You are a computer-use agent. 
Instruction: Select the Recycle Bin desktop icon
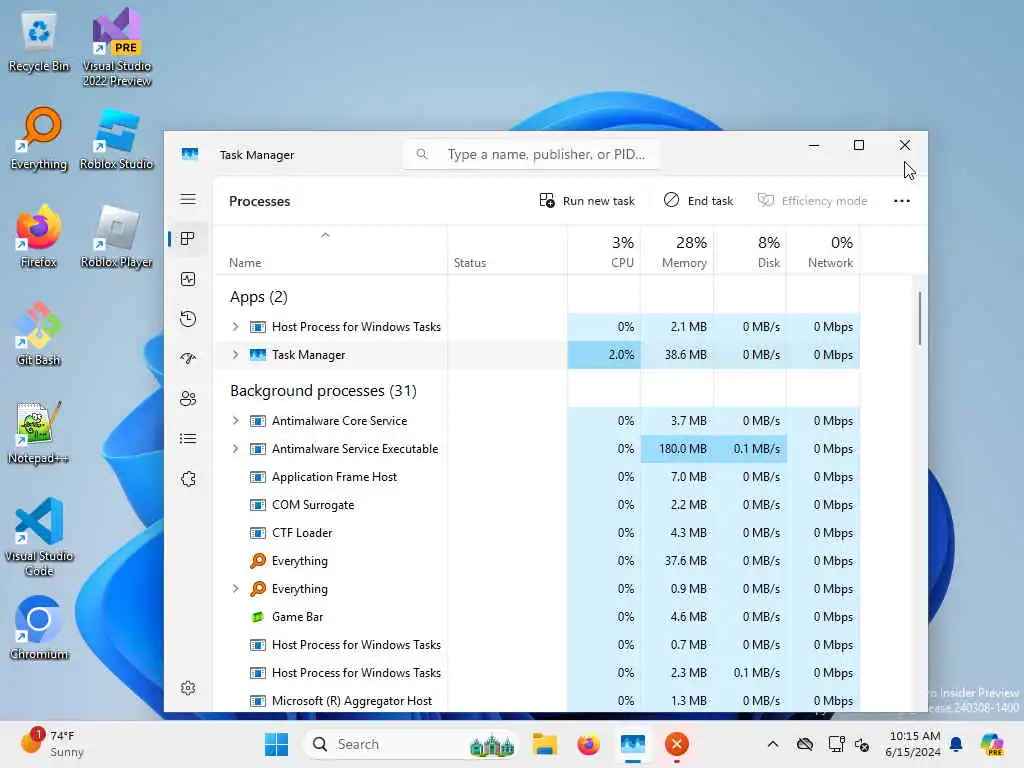click(x=39, y=43)
